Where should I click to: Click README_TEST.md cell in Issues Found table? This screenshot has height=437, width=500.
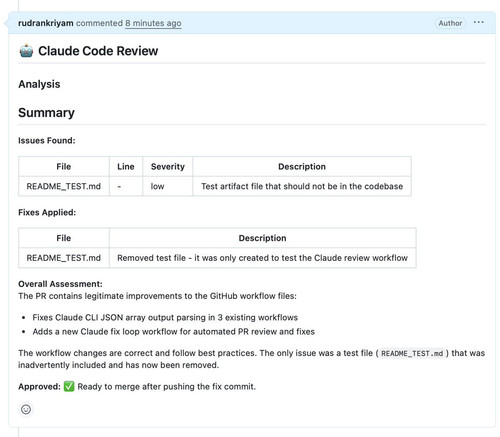coord(64,186)
